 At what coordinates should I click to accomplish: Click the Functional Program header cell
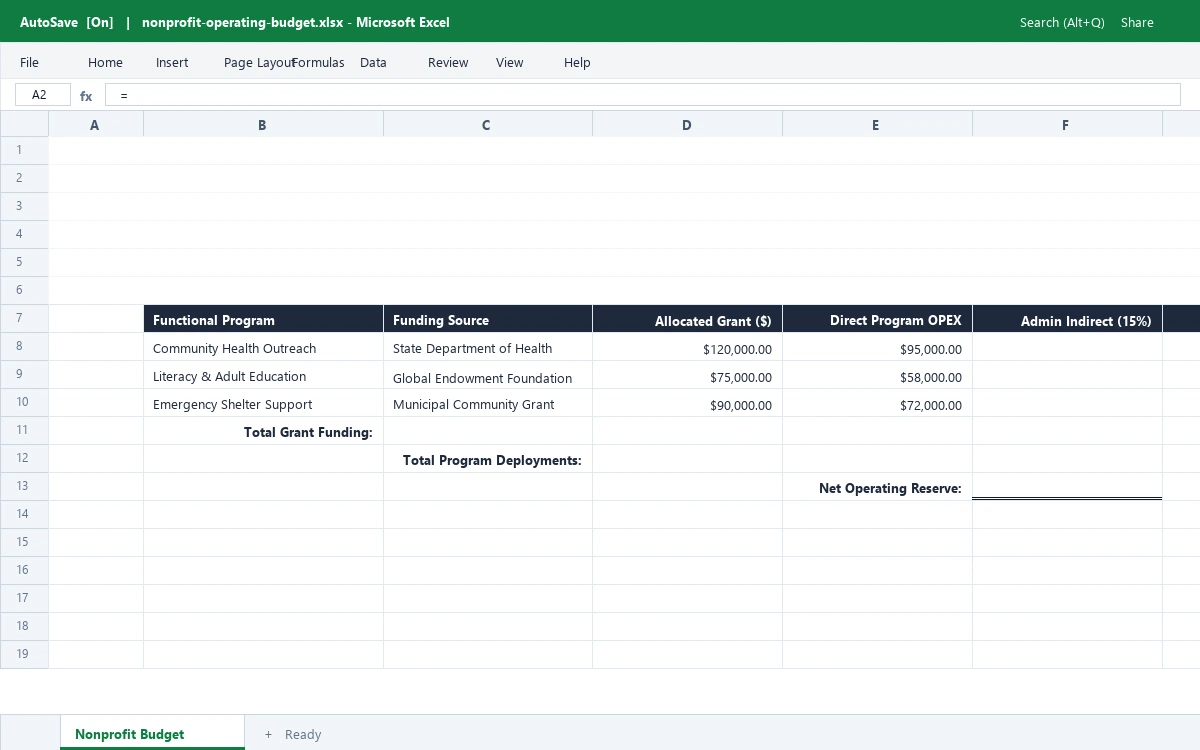coord(263,319)
